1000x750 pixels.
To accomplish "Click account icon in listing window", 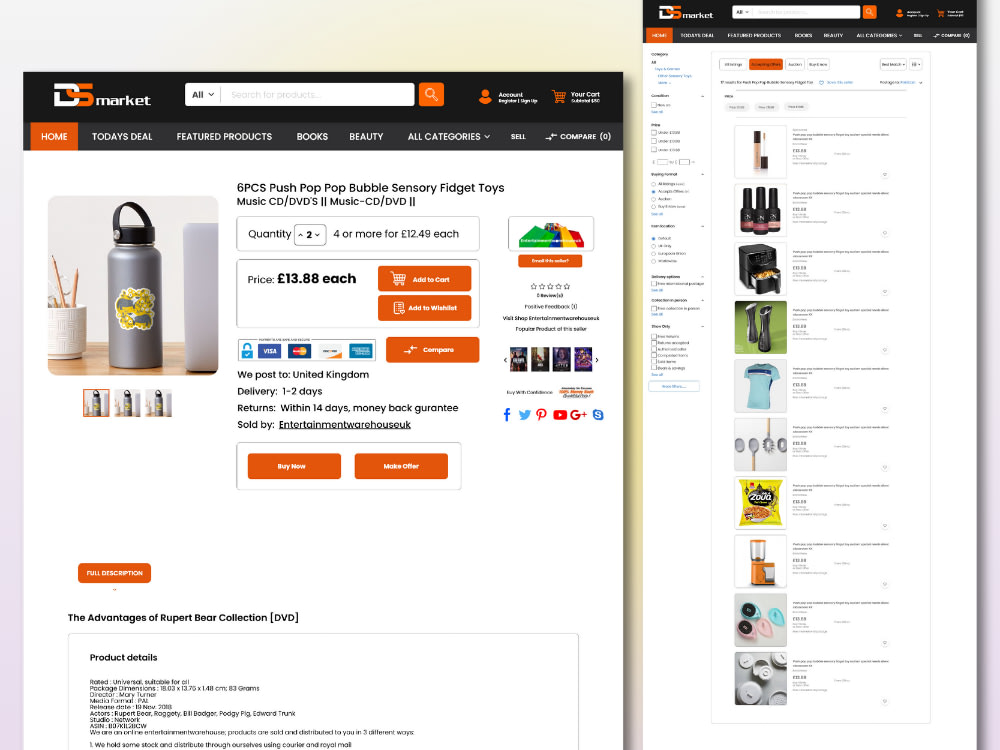I will pos(900,13).
